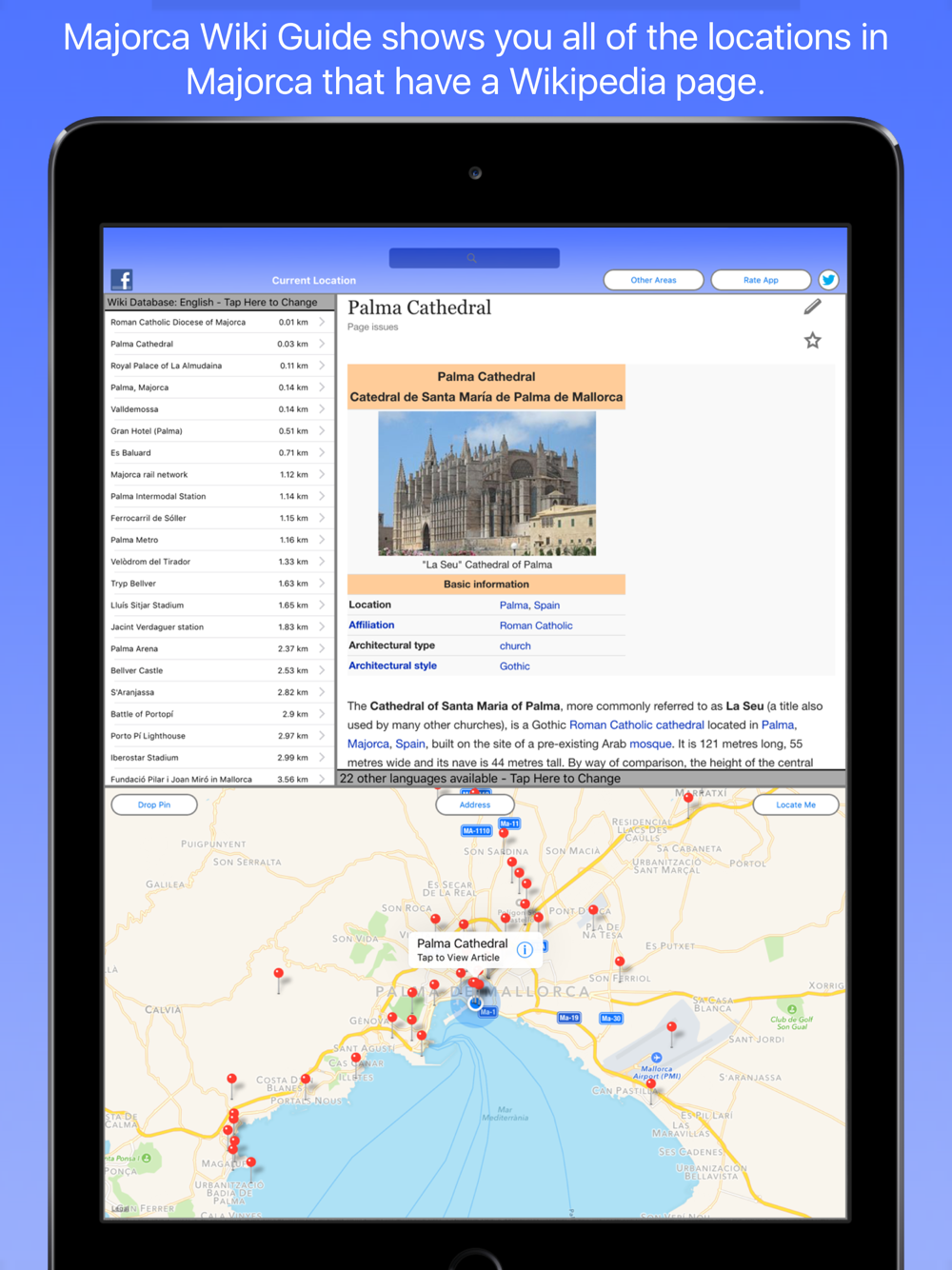Select Palma Arena in the list
Image resolution: width=952 pixels, height=1270 pixels.
[x=220, y=648]
